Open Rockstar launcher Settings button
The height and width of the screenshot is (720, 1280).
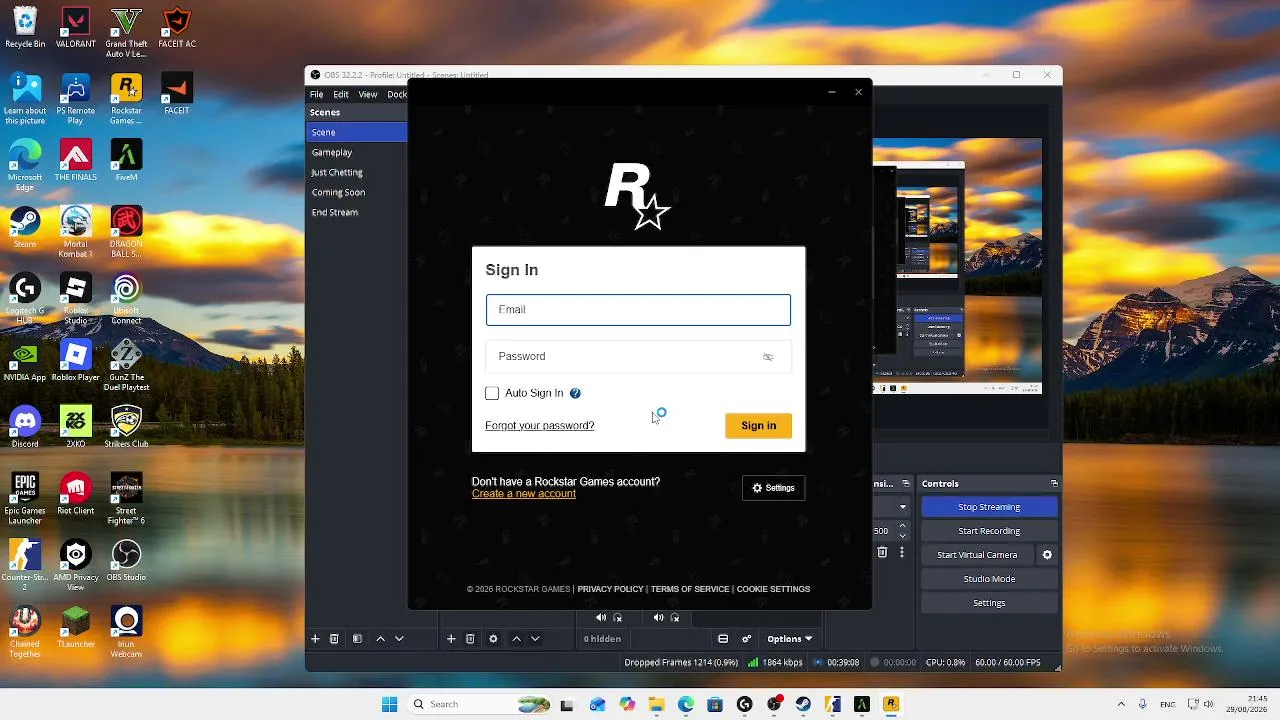773,488
